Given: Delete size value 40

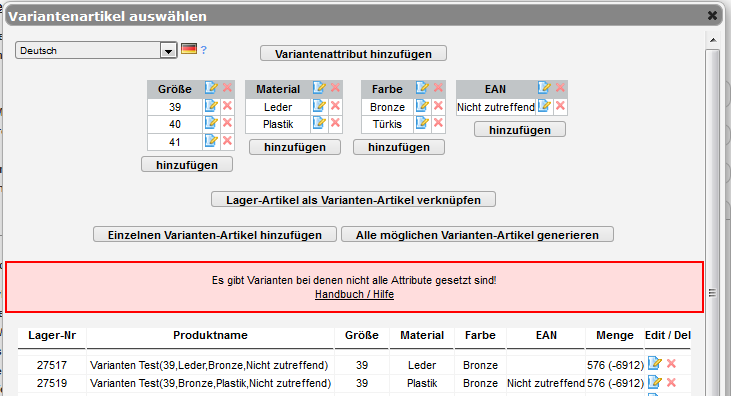Looking at the screenshot, I should pos(227,123).
